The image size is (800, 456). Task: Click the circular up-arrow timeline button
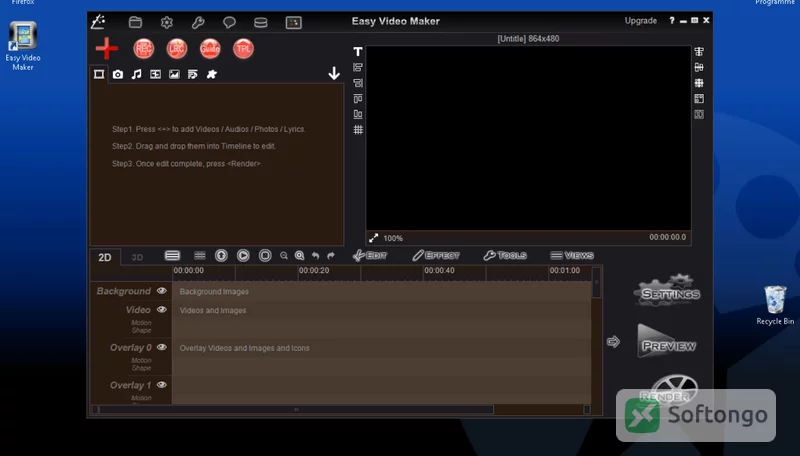click(x=221, y=256)
